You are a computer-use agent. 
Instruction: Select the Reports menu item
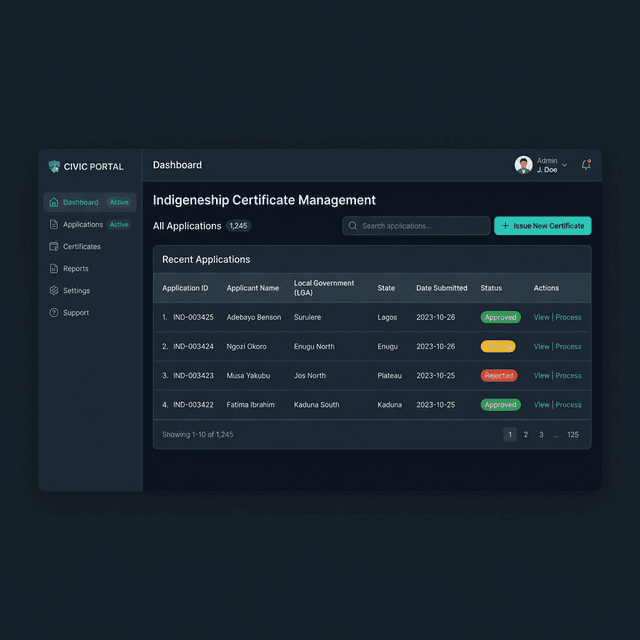pos(76,269)
